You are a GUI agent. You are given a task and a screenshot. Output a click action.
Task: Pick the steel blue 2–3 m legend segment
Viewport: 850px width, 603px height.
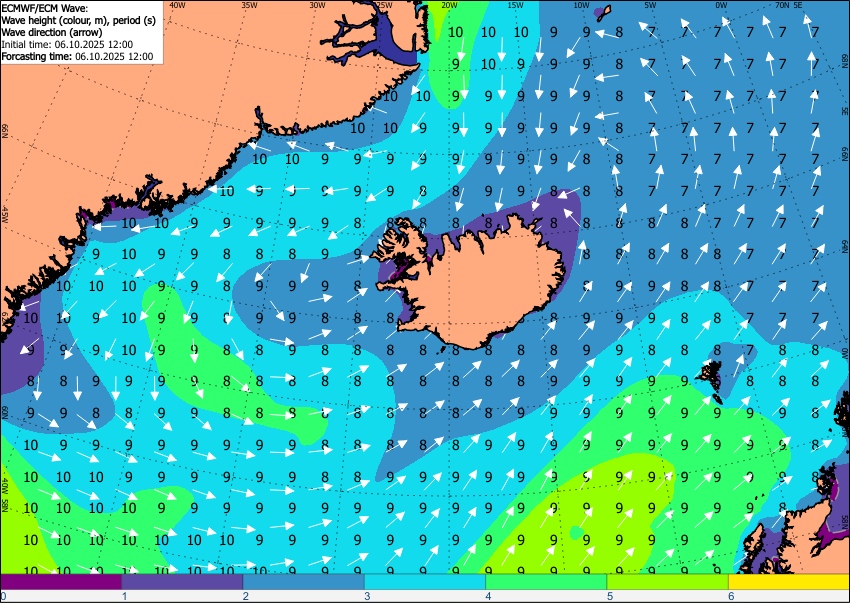pos(304,582)
